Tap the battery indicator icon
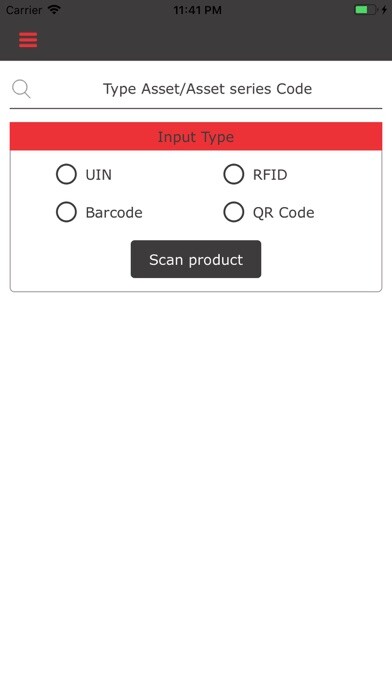 (365, 9)
